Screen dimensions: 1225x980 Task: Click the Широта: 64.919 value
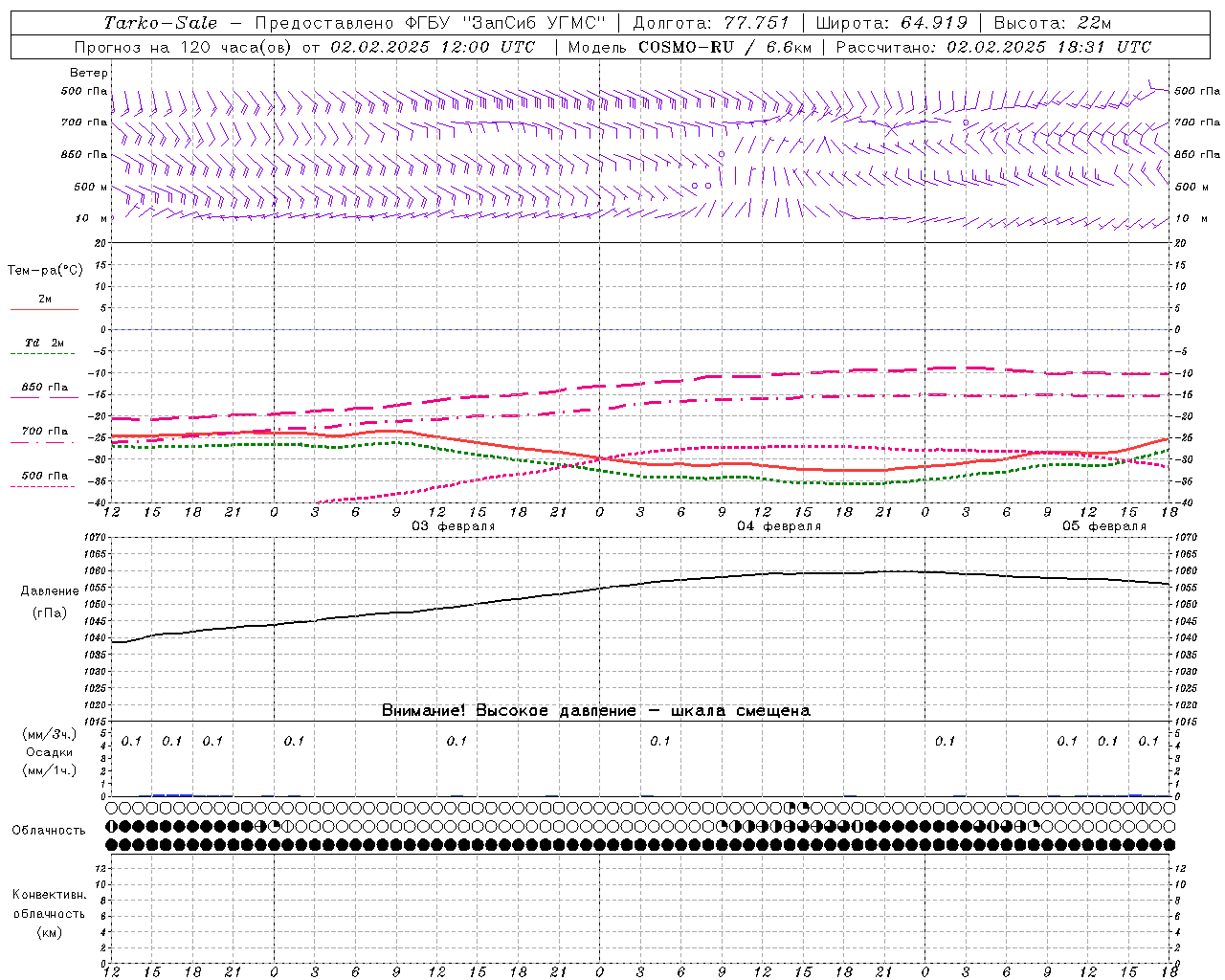click(x=892, y=23)
